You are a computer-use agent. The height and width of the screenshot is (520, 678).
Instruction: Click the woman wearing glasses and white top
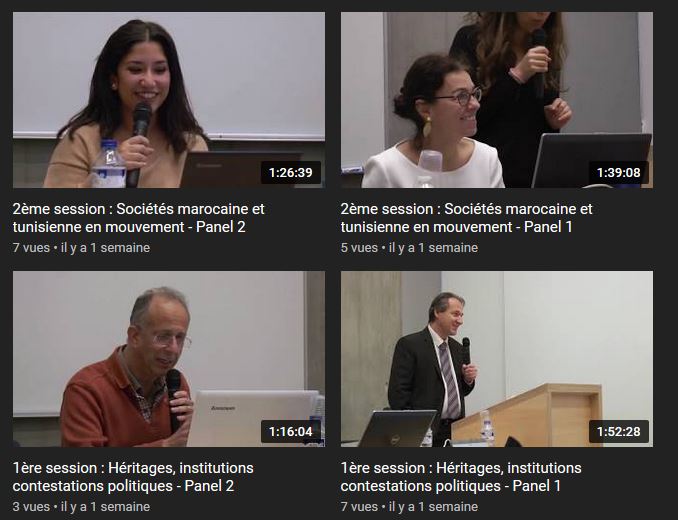pos(432,125)
